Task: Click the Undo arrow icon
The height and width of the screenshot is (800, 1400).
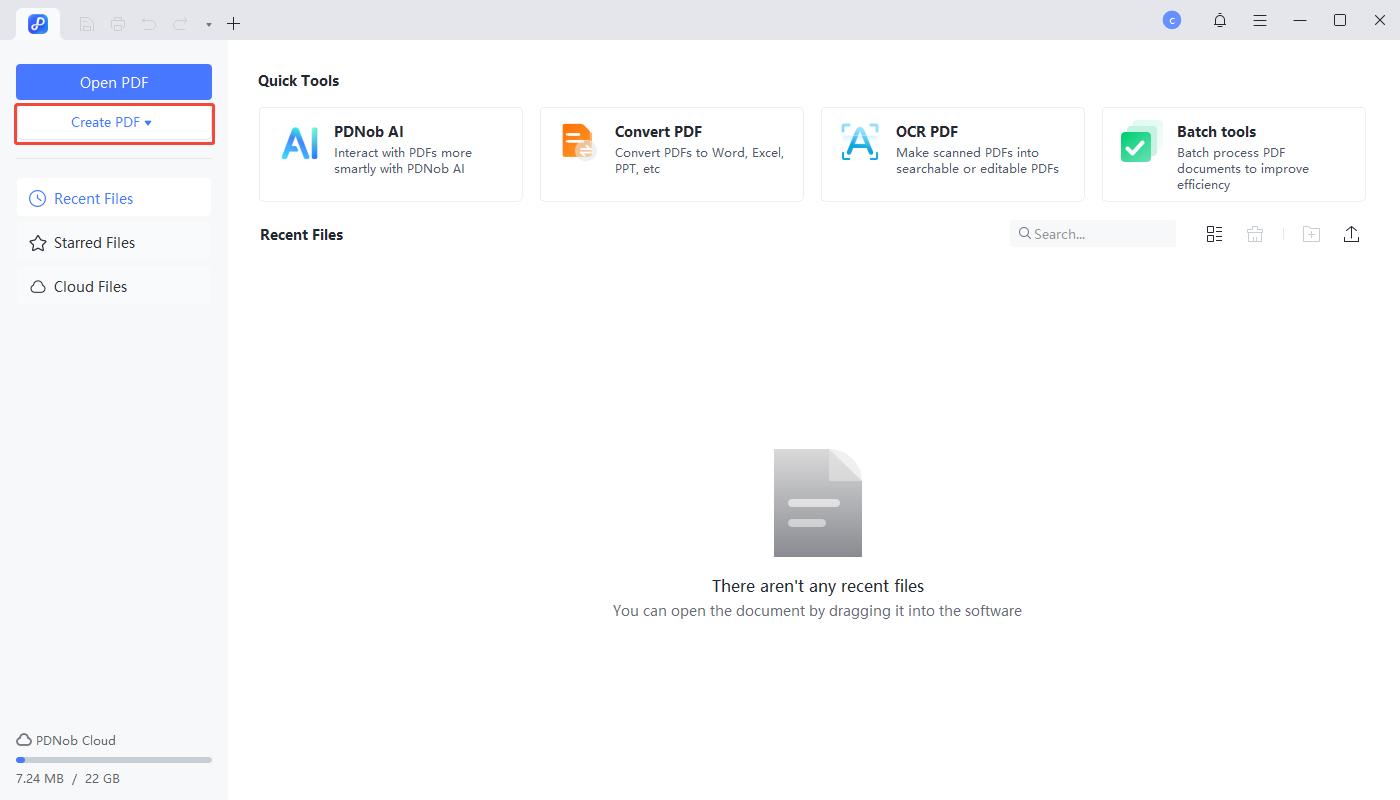Action: [x=149, y=23]
